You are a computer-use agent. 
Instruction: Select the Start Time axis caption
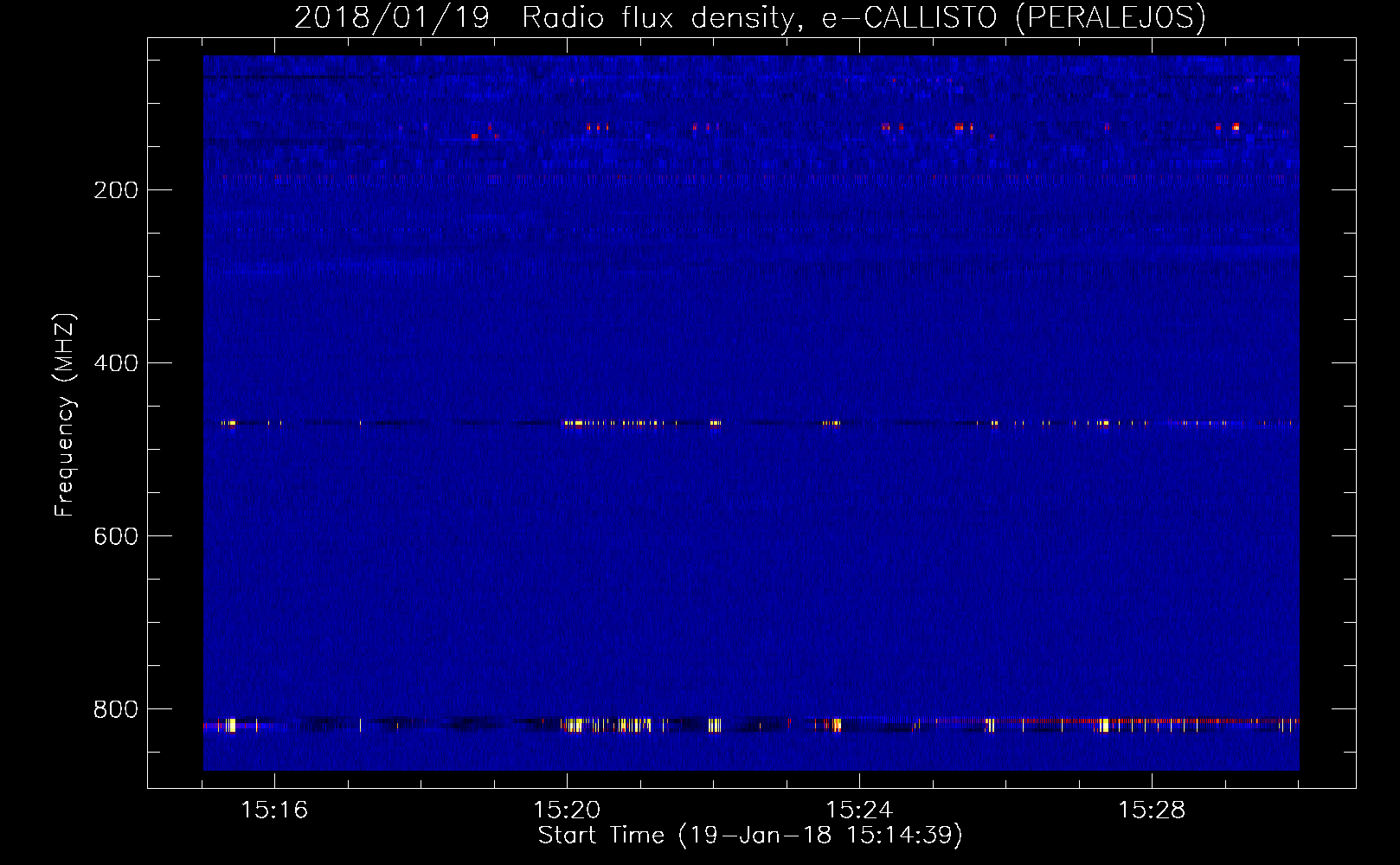750,836
